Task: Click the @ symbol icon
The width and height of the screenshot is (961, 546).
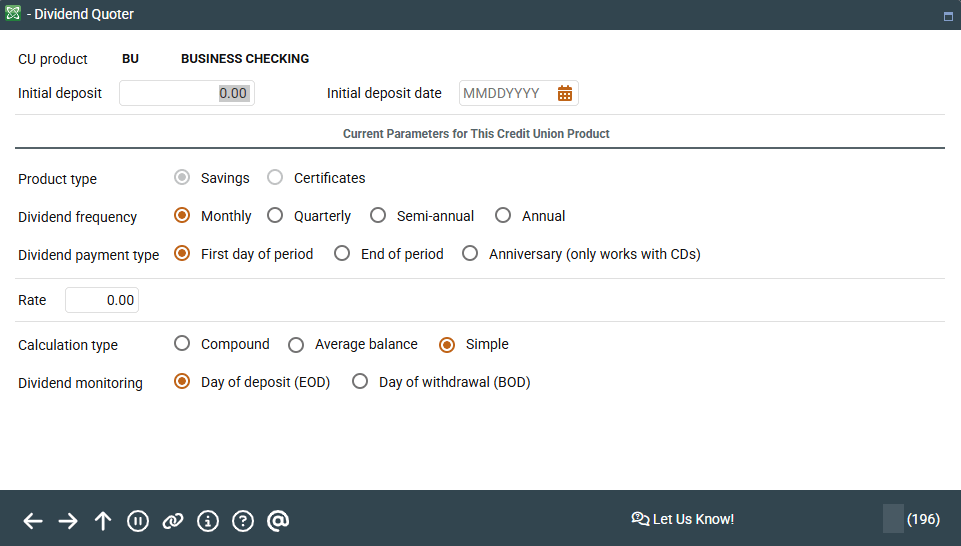Action: click(x=279, y=520)
